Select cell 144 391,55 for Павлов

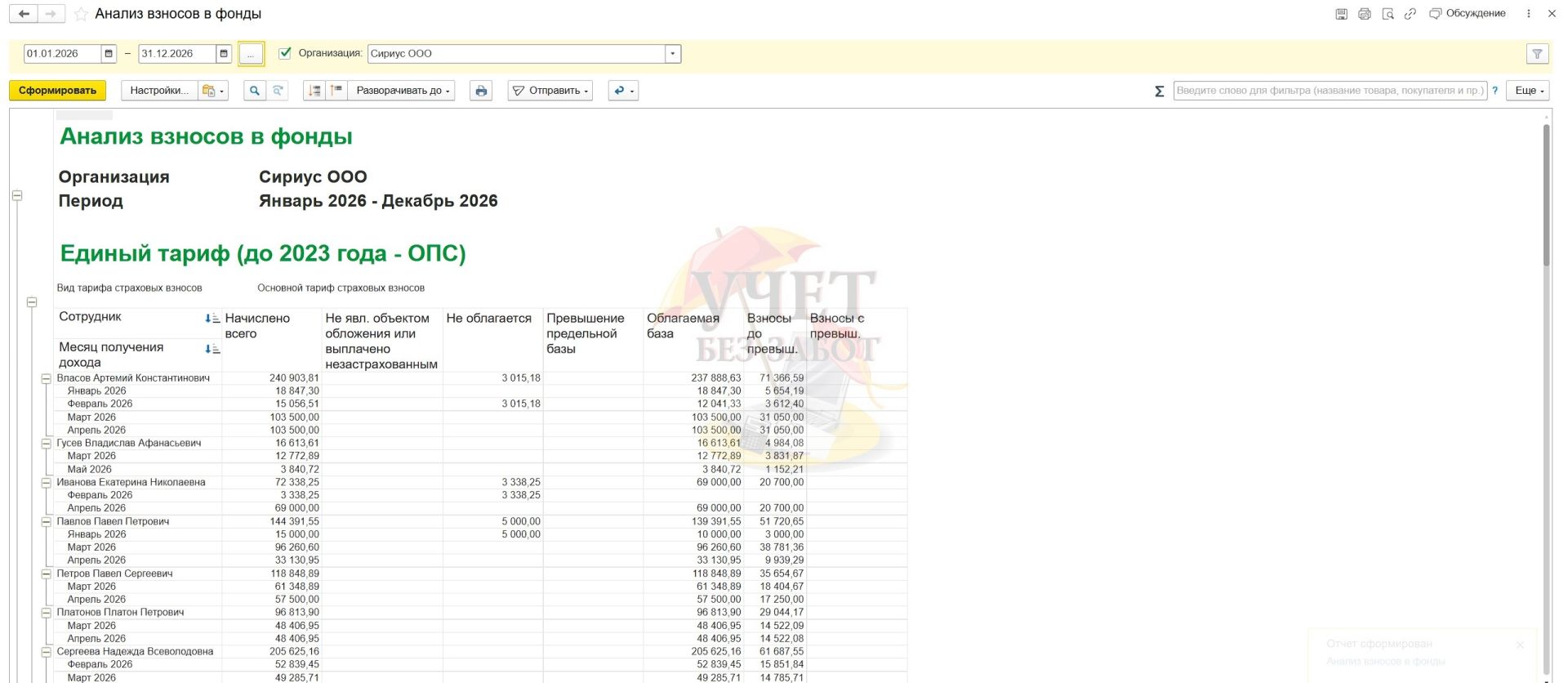[271, 522]
